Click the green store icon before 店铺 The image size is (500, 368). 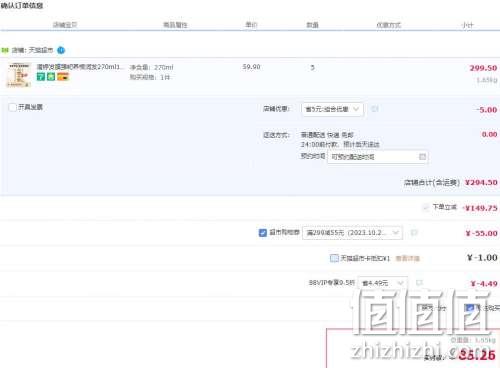pos(5,50)
